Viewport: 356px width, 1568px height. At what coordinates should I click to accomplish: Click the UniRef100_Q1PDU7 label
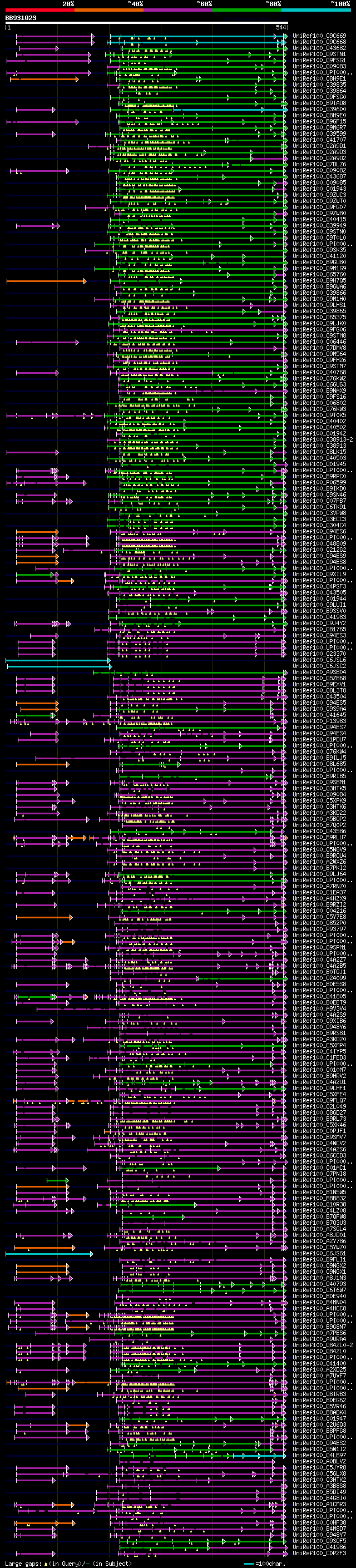point(319,740)
